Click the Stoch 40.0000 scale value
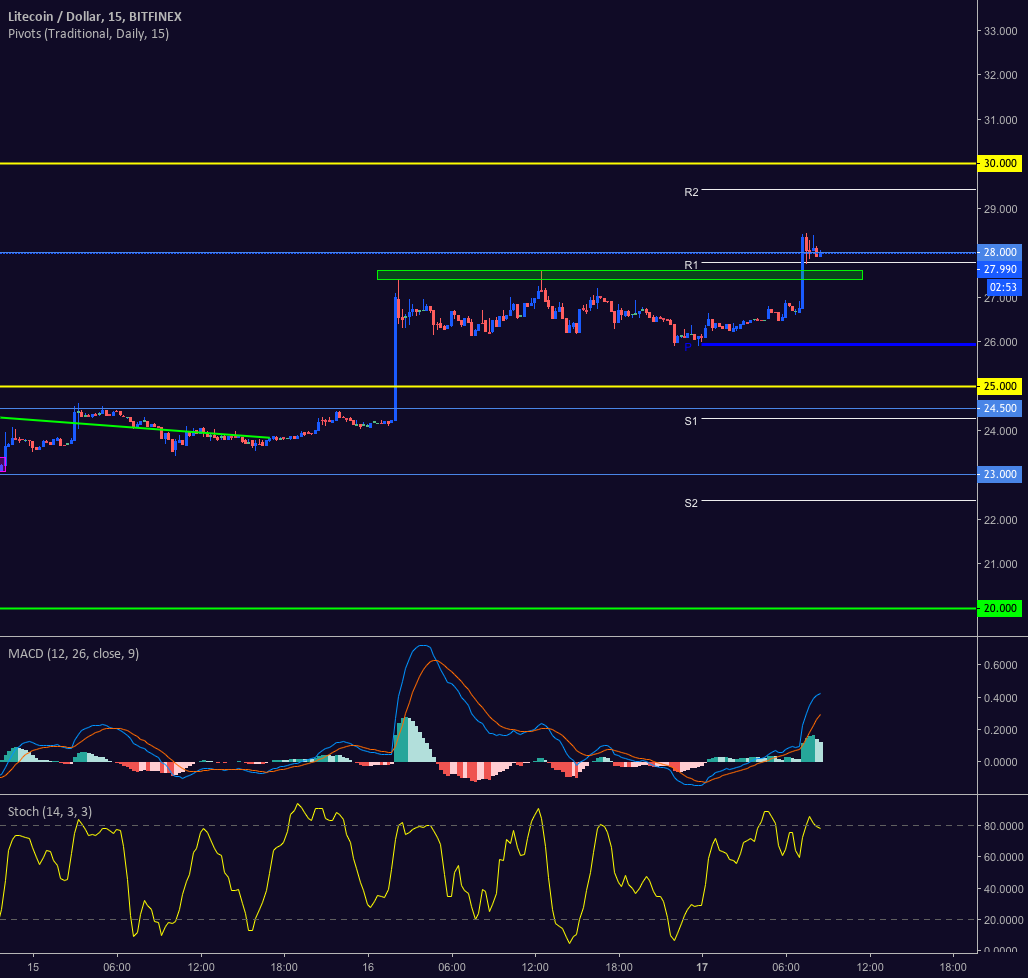Image resolution: width=1028 pixels, height=978 pixels. [1003, 889]
